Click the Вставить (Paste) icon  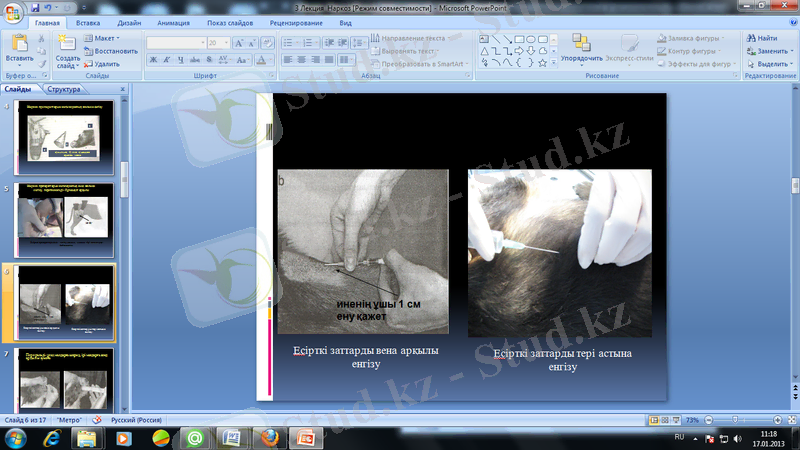pyautogui.click(x=18, y=43)
